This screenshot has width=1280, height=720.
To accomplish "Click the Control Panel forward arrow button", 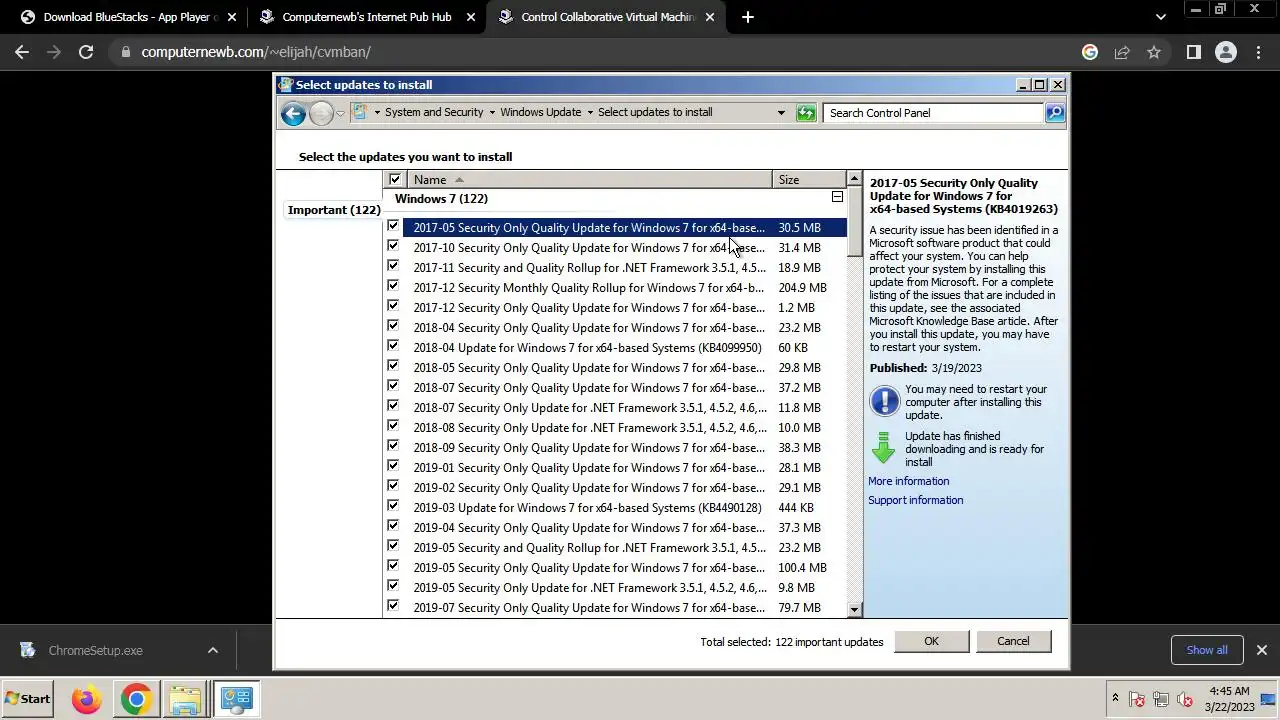I will [x=321, y=113].
